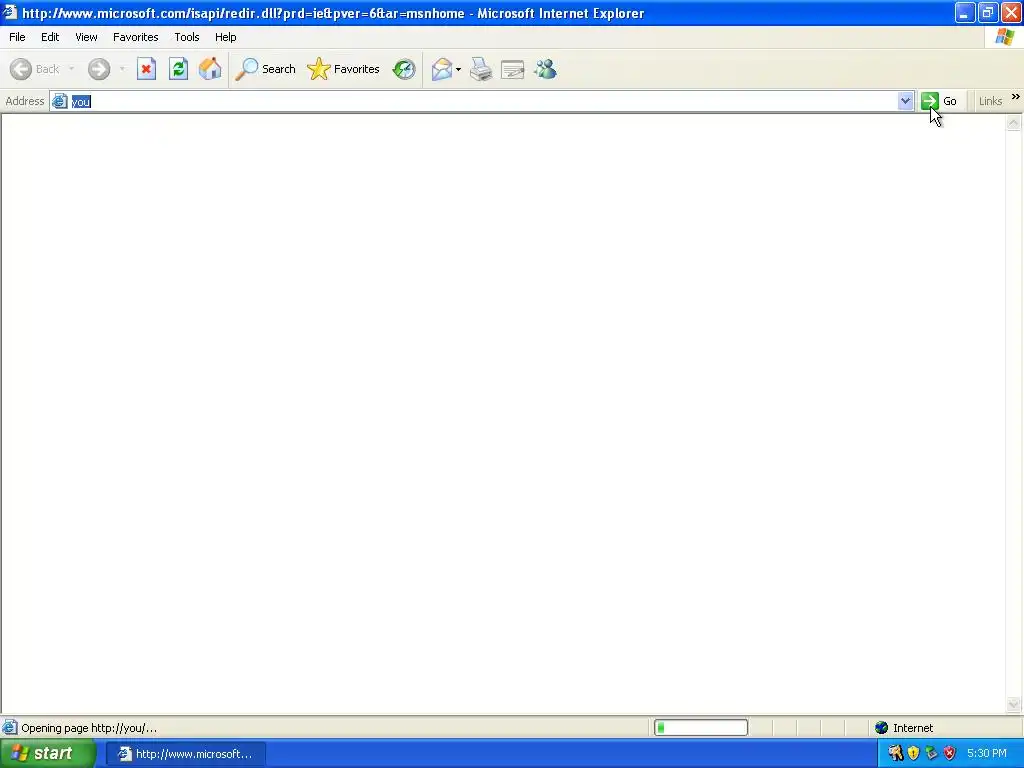1024x768 pixels.
Task: Stop page loading with red X icon
Action: pos(146,69)
